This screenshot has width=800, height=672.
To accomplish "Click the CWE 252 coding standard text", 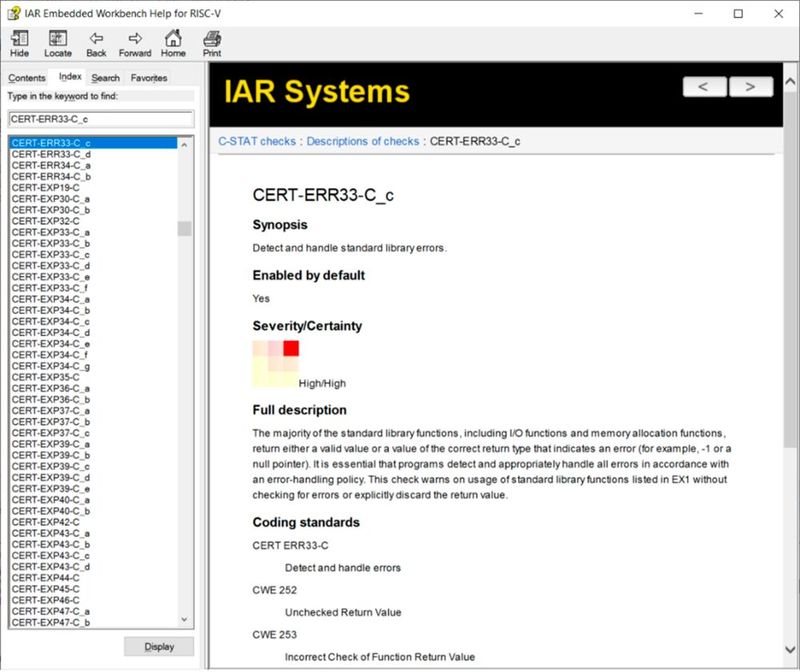I will pyautogui.click(x=274, y=590).
